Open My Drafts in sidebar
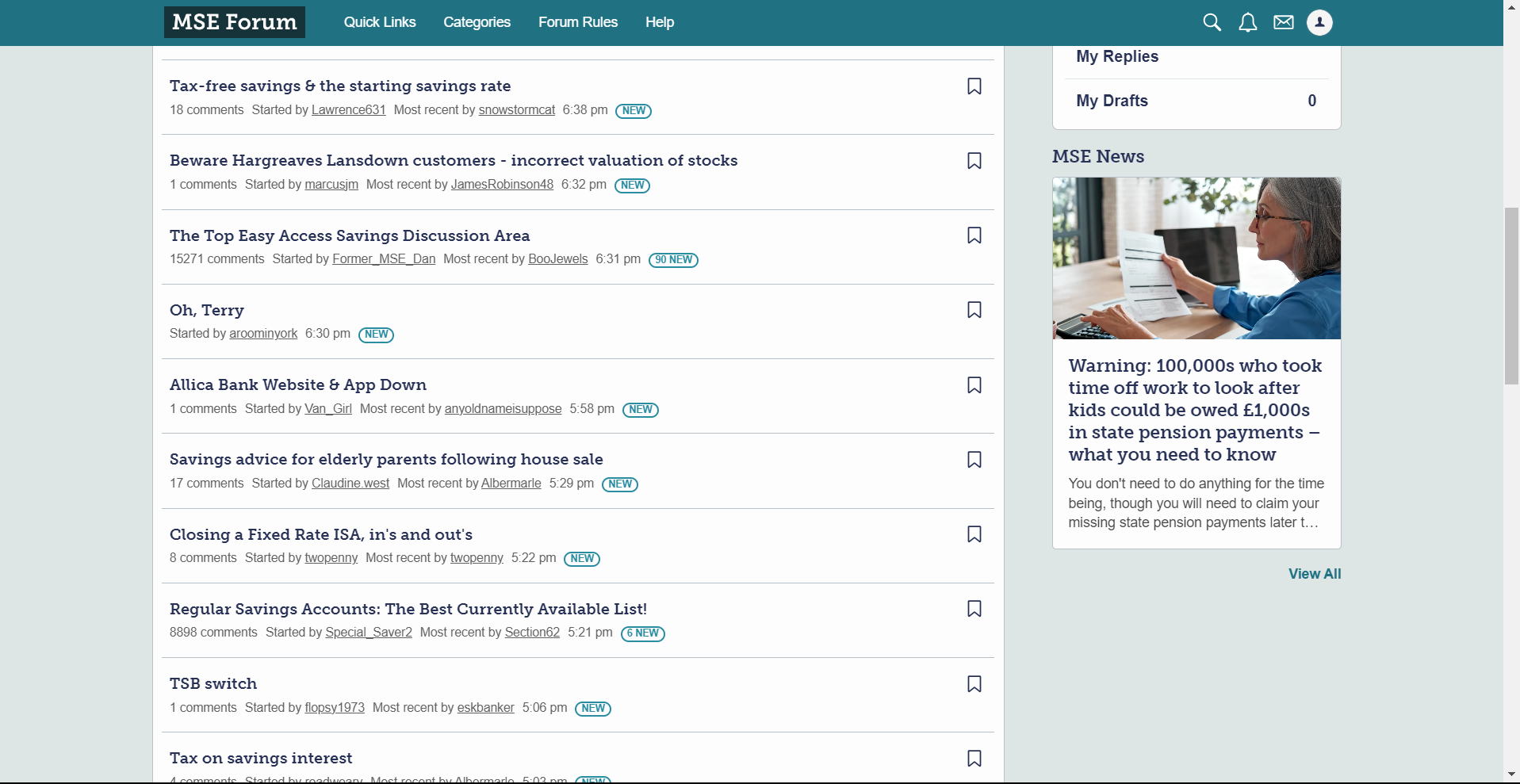Viewport: 1520px width, 784px height. [x=1196, y=101]
